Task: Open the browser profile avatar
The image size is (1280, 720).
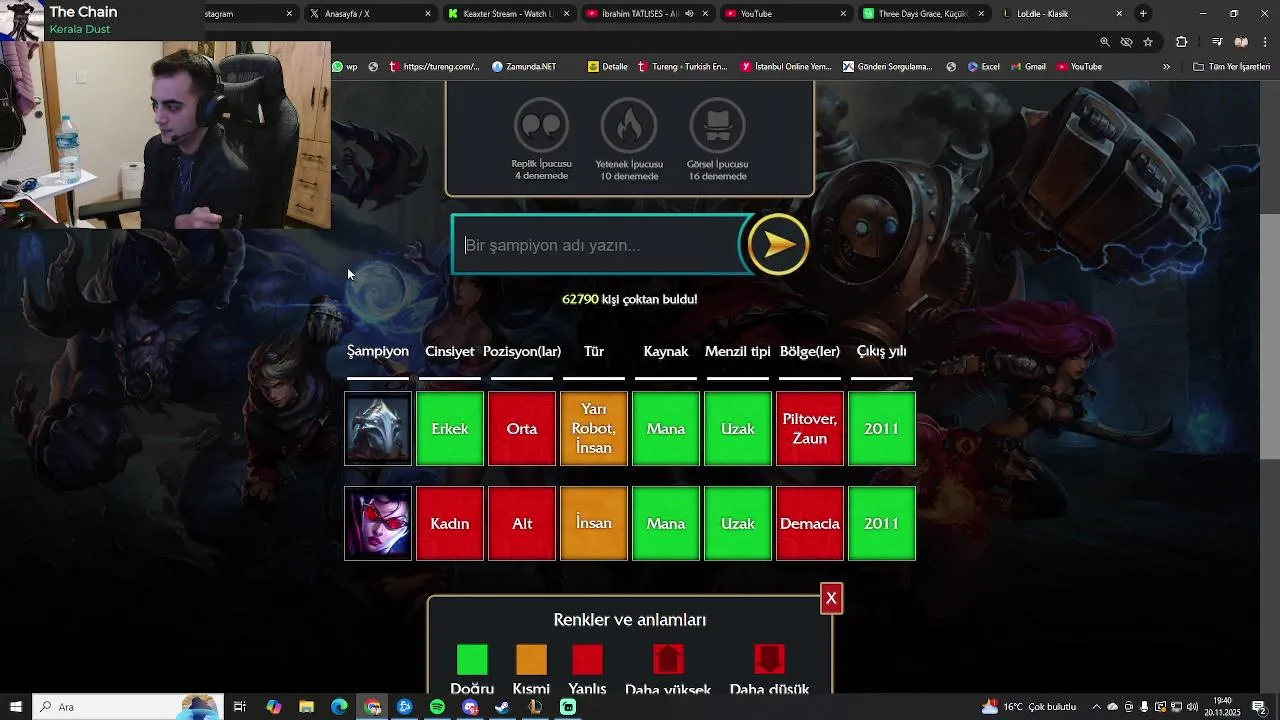Action: click(1241, 42)
